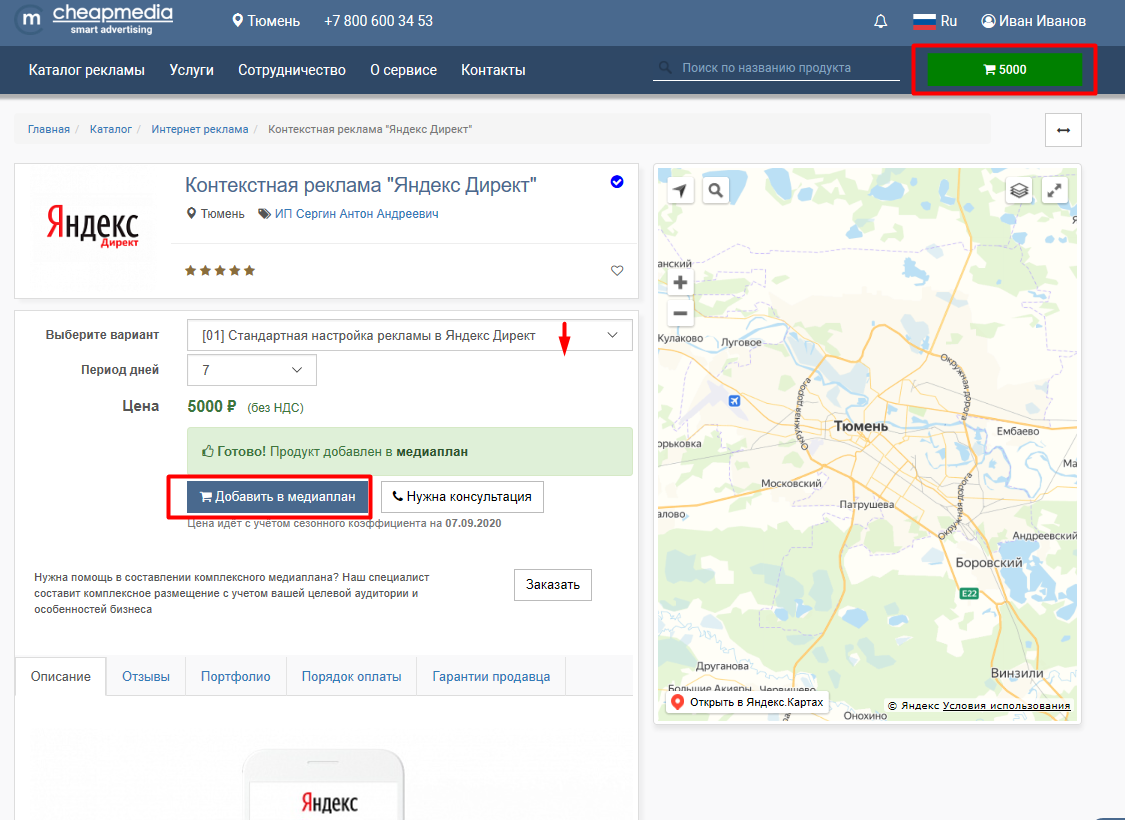Open О сервисе menu
This screenshot has height=820, width=1125.
click(403, 70)
